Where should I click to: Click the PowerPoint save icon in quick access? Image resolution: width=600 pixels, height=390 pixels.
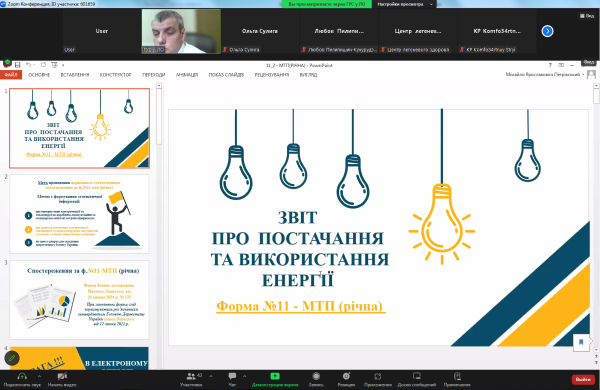click(18, 65)
